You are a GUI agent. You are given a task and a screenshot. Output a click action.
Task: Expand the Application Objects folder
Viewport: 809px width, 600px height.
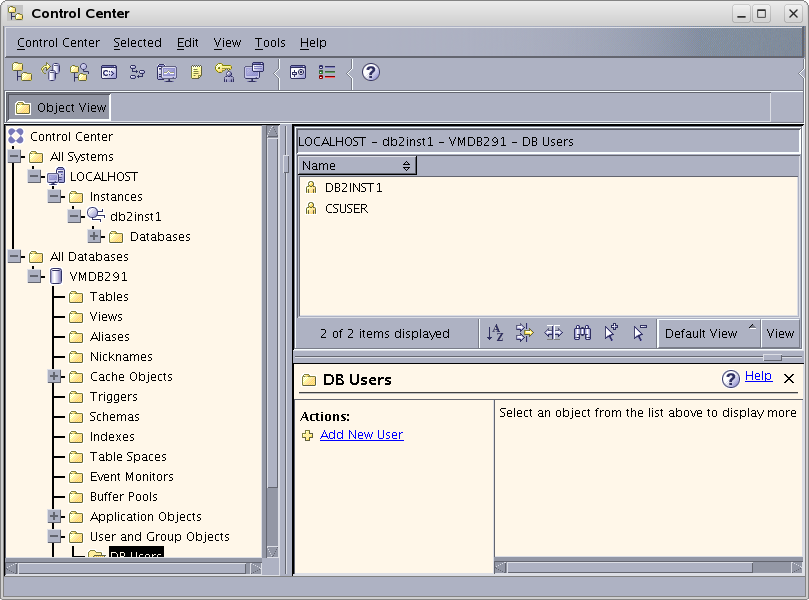pos(54,516)
